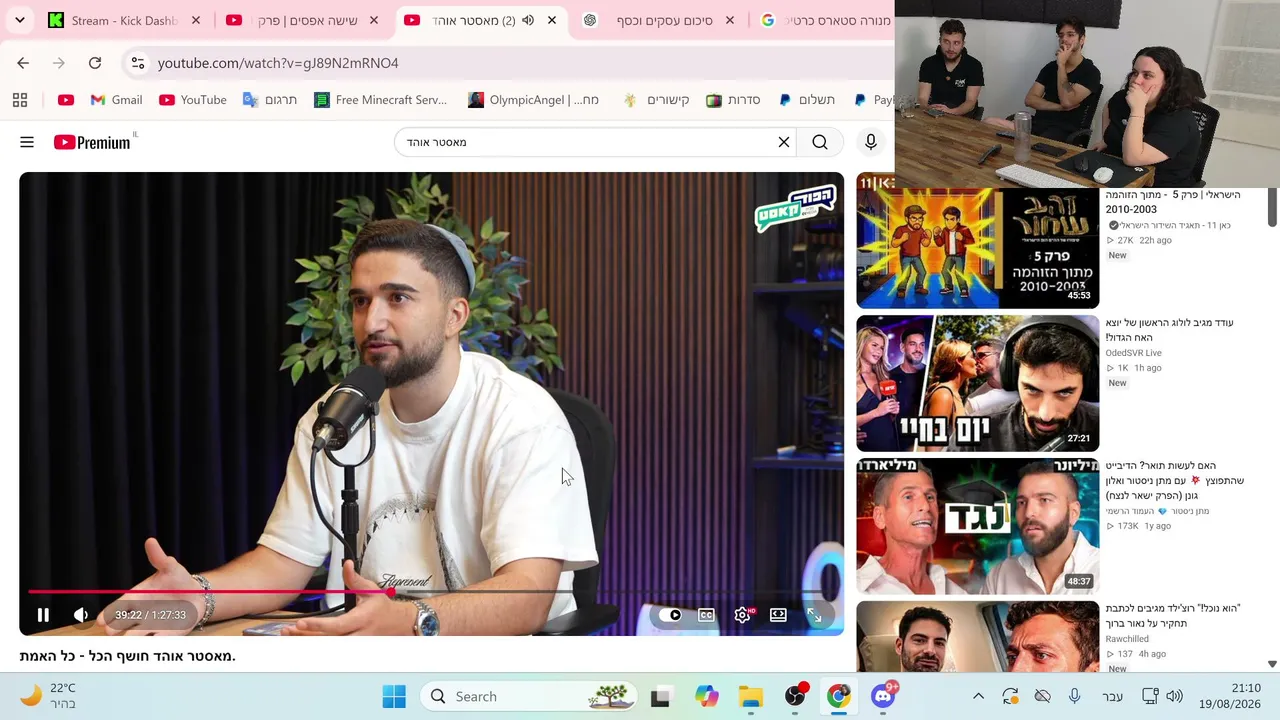Clear the YouTube search box with the X
The image size is (1280, 720).
click(x=784, y=142)
